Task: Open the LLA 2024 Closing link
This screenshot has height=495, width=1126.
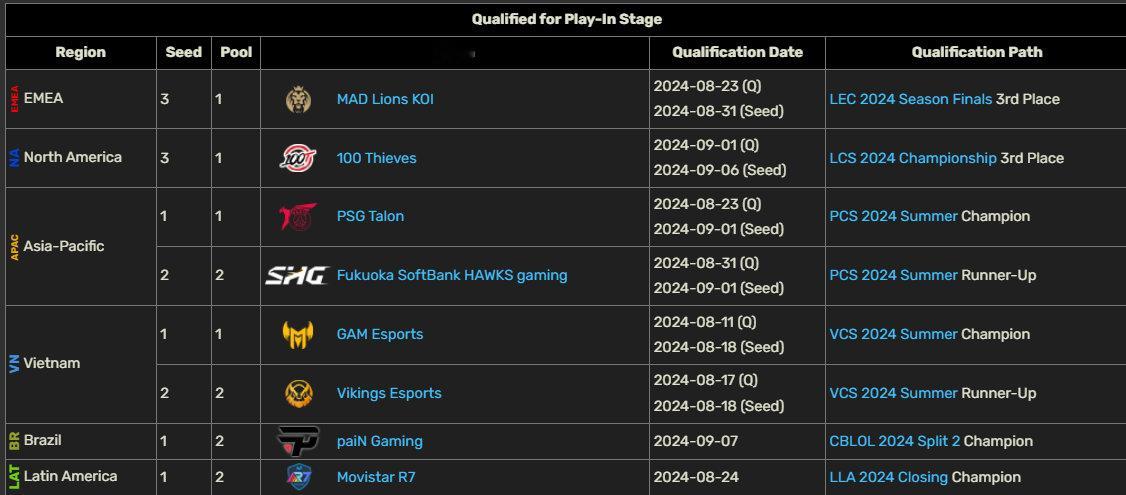Action: [x=888, y=477]
